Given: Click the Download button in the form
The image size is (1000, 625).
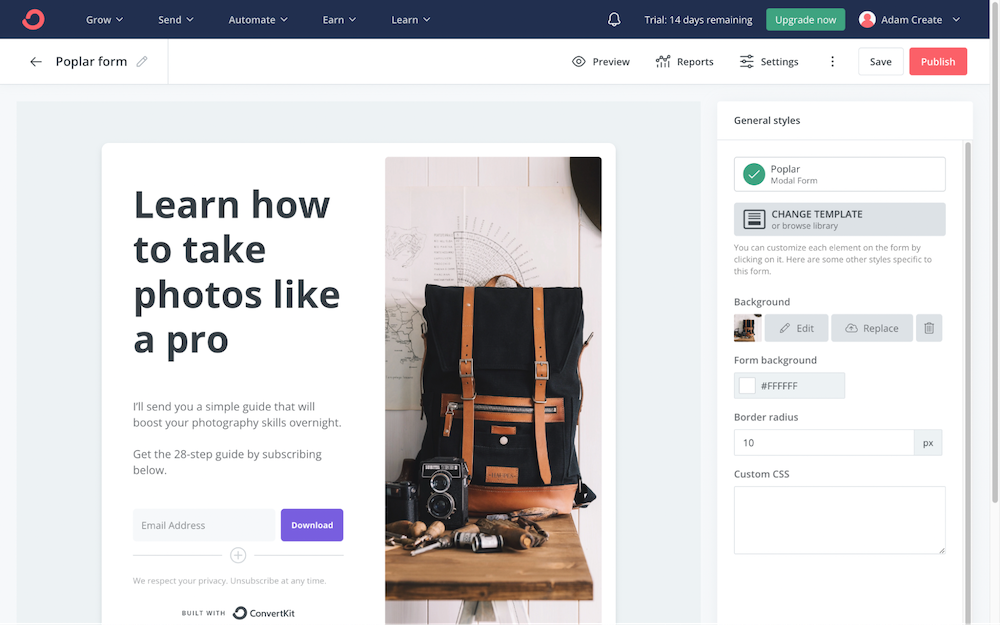Looking at the screenshot, I should (312, 525).
